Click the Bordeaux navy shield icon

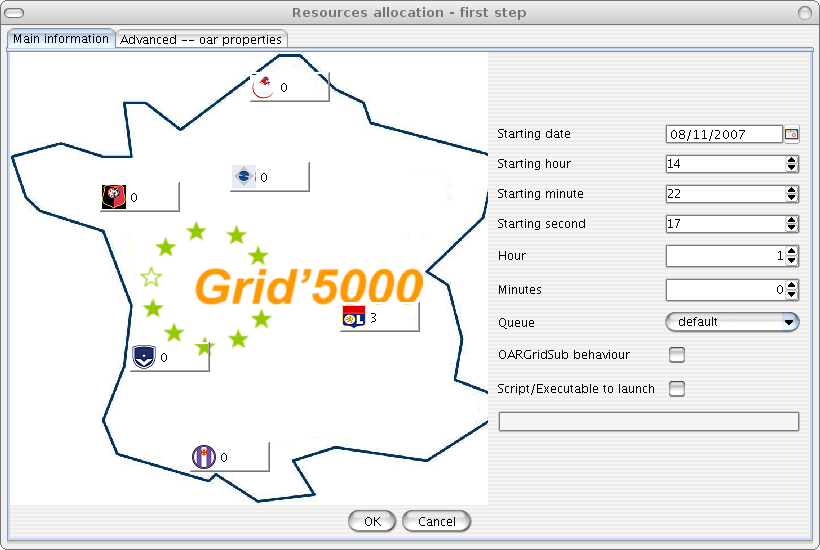144,357
